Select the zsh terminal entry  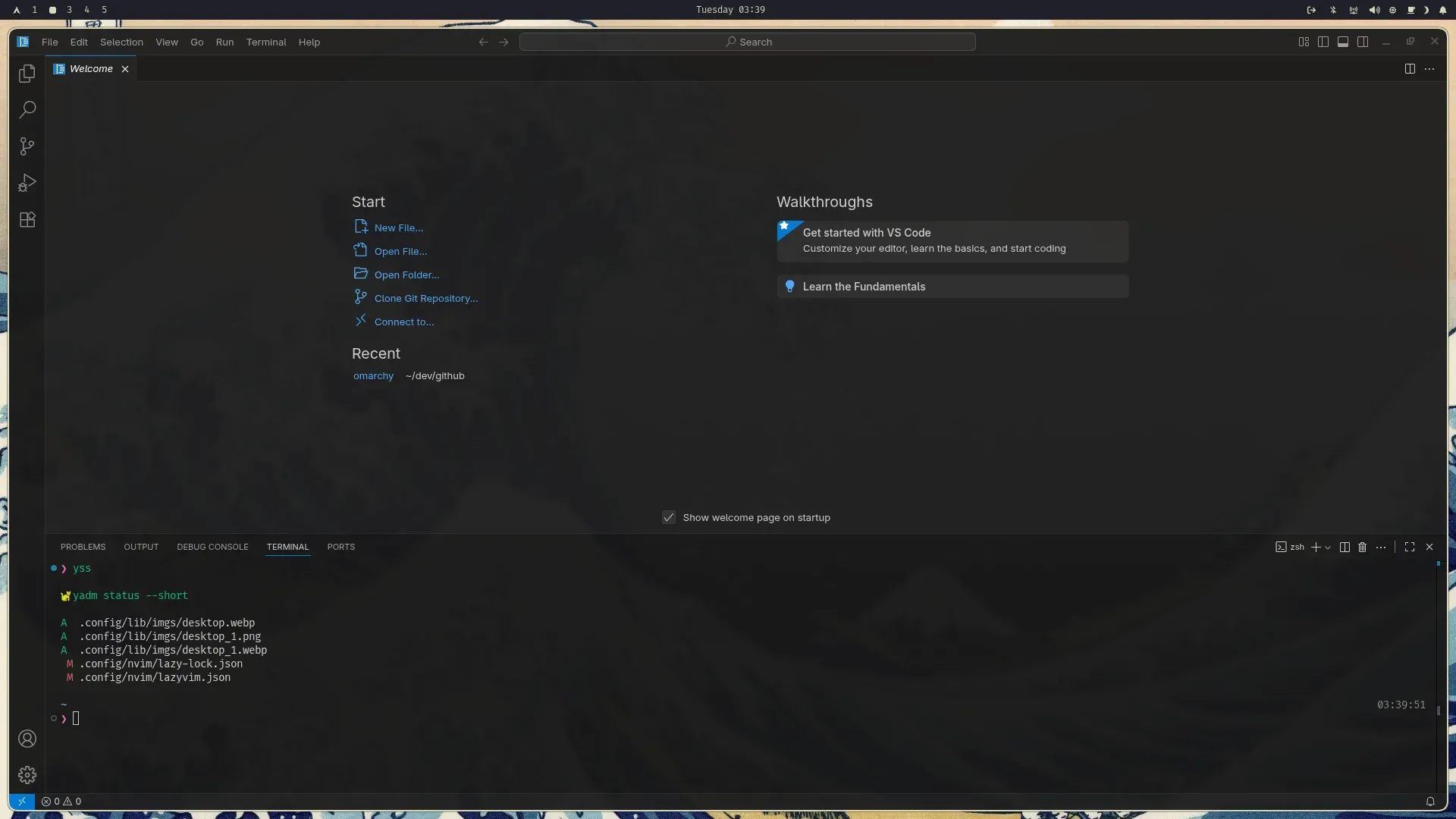tap(1290, 548)
